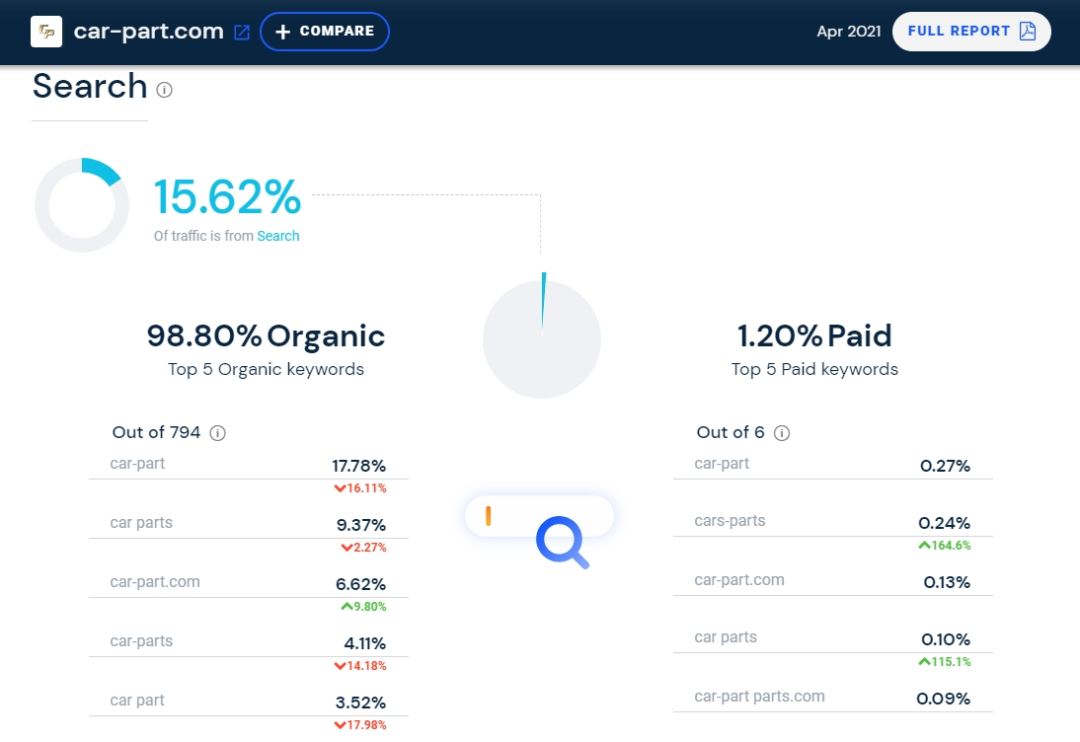
Task: Click the PDF icon on Full Report button
Action: pyautogui.click(x=1026, y=31)
